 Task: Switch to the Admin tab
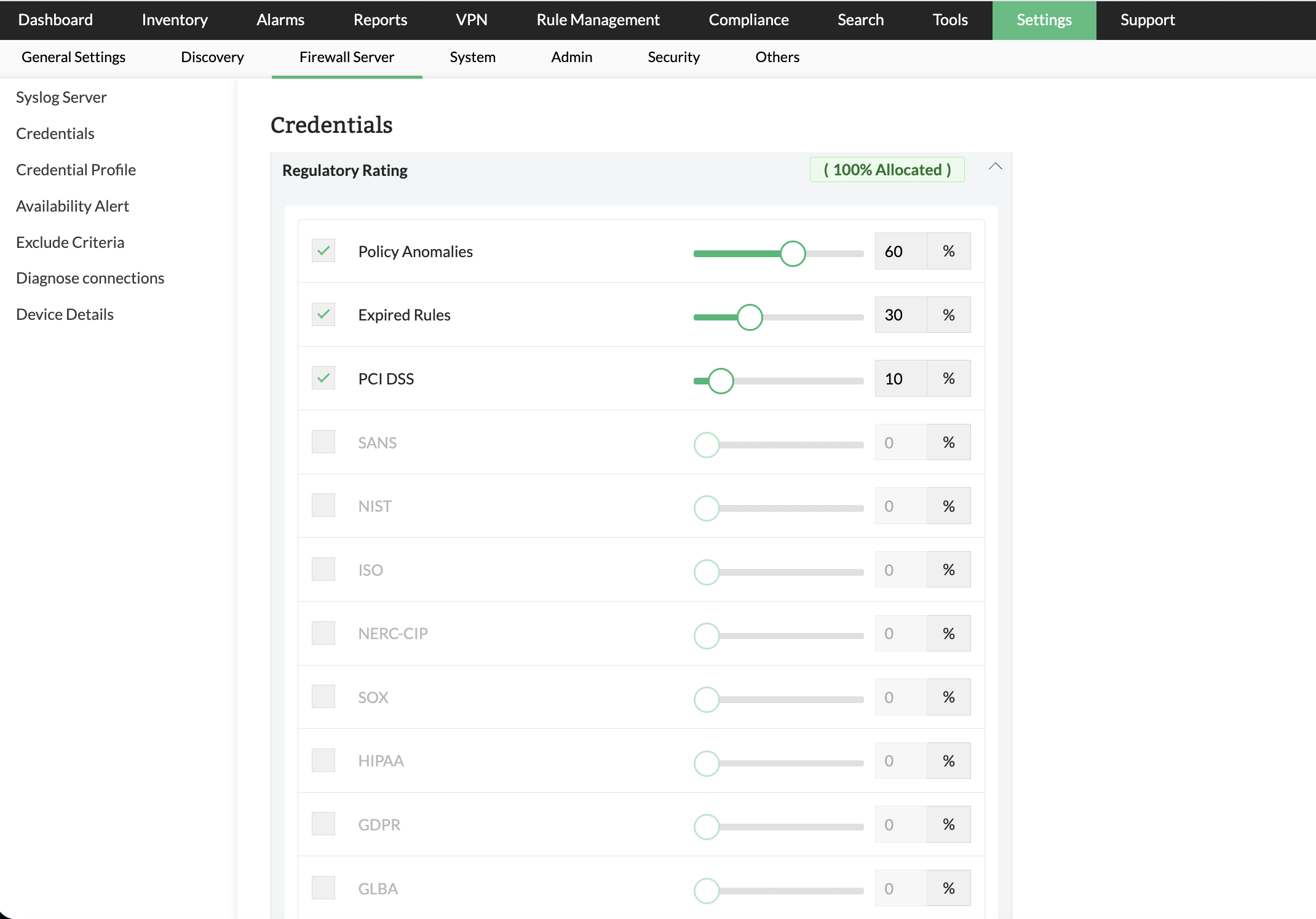click(x=572, y=57)
